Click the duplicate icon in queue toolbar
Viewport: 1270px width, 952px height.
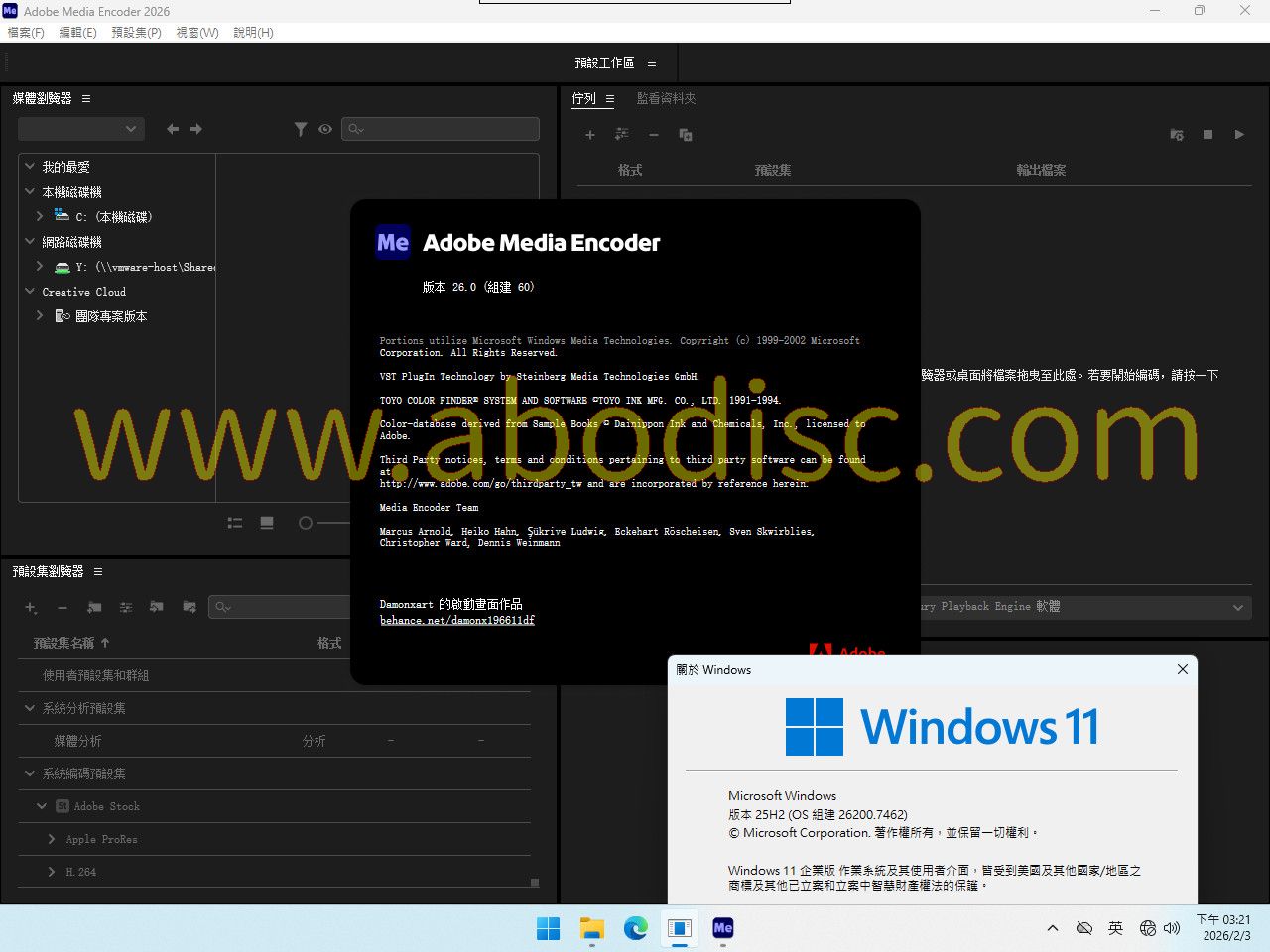pos(685,135)
